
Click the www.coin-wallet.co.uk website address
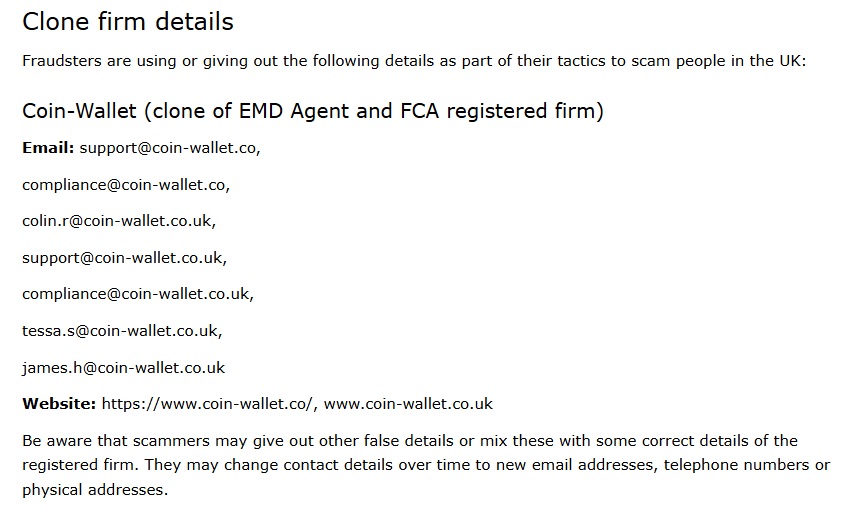tap(408, 404)
